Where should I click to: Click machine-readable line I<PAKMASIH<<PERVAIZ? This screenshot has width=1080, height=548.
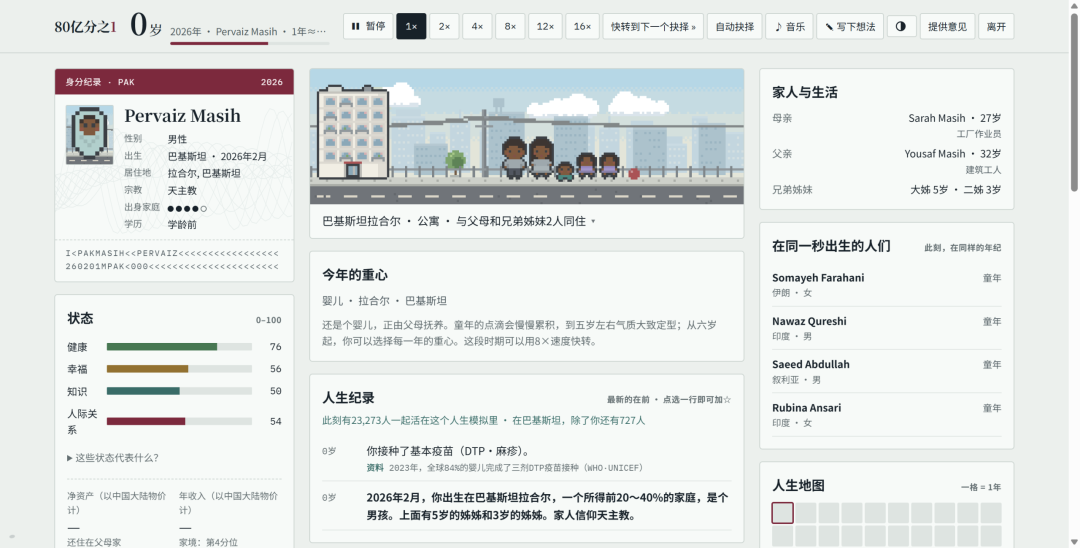[172, 253]
